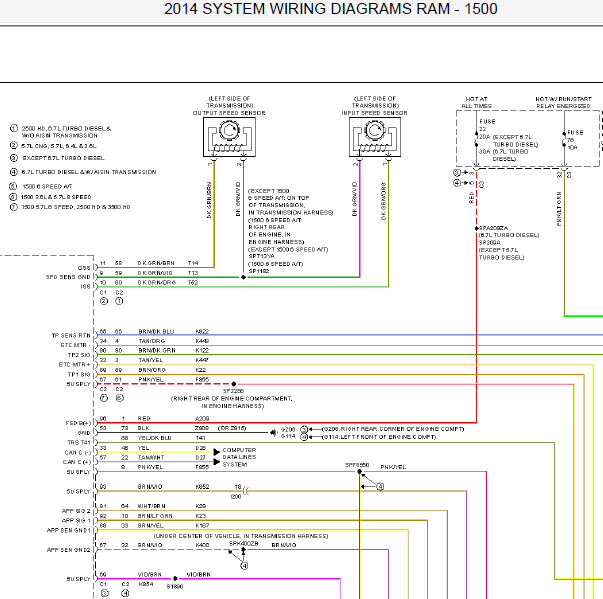Click the ETC MTR + pin label
603x599 pixels.
[75, 364]
